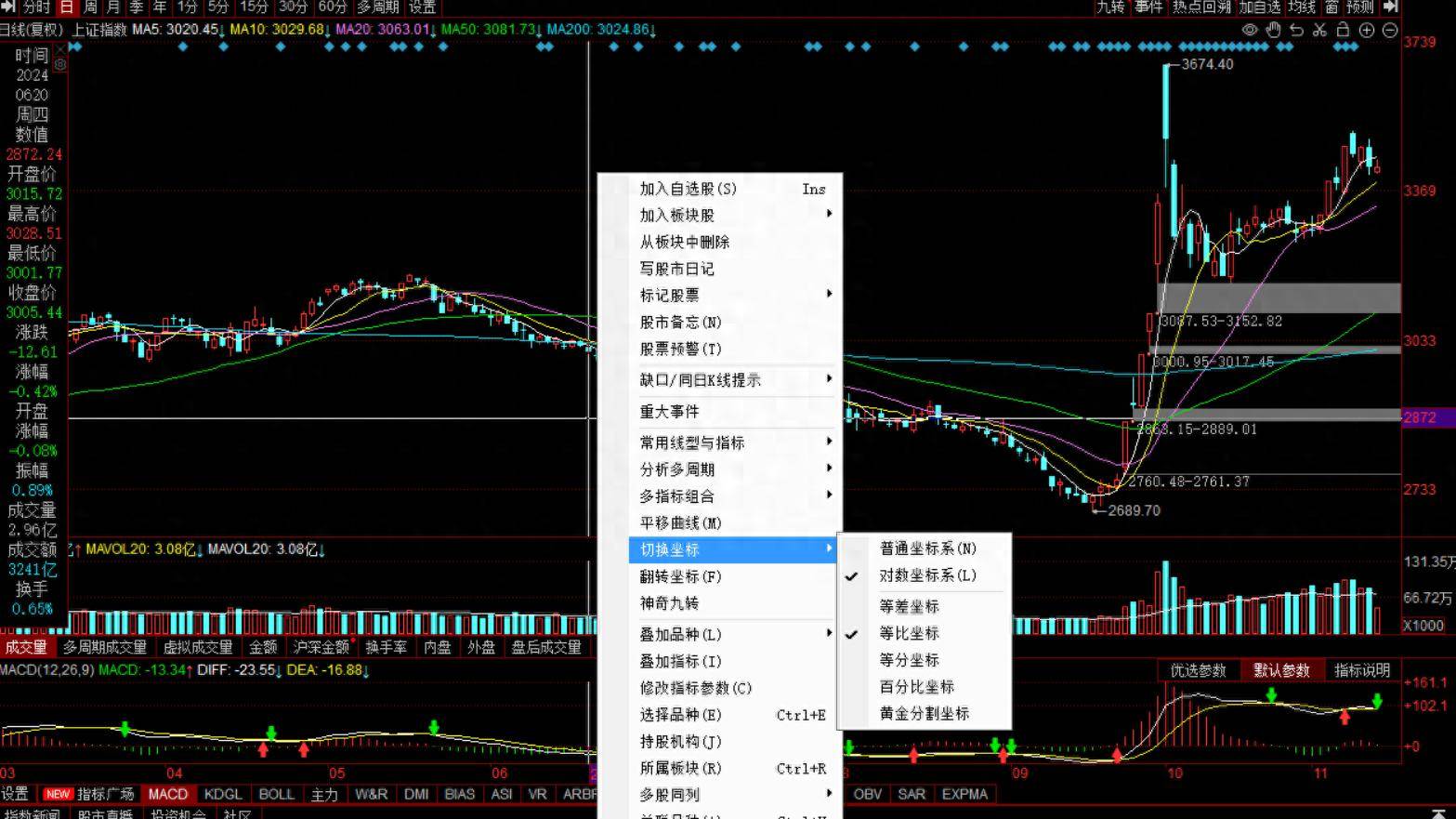The height and width of the screenshot is (819, 1456).
Task: Click the 热点回溯 button
Action: 1201,7
